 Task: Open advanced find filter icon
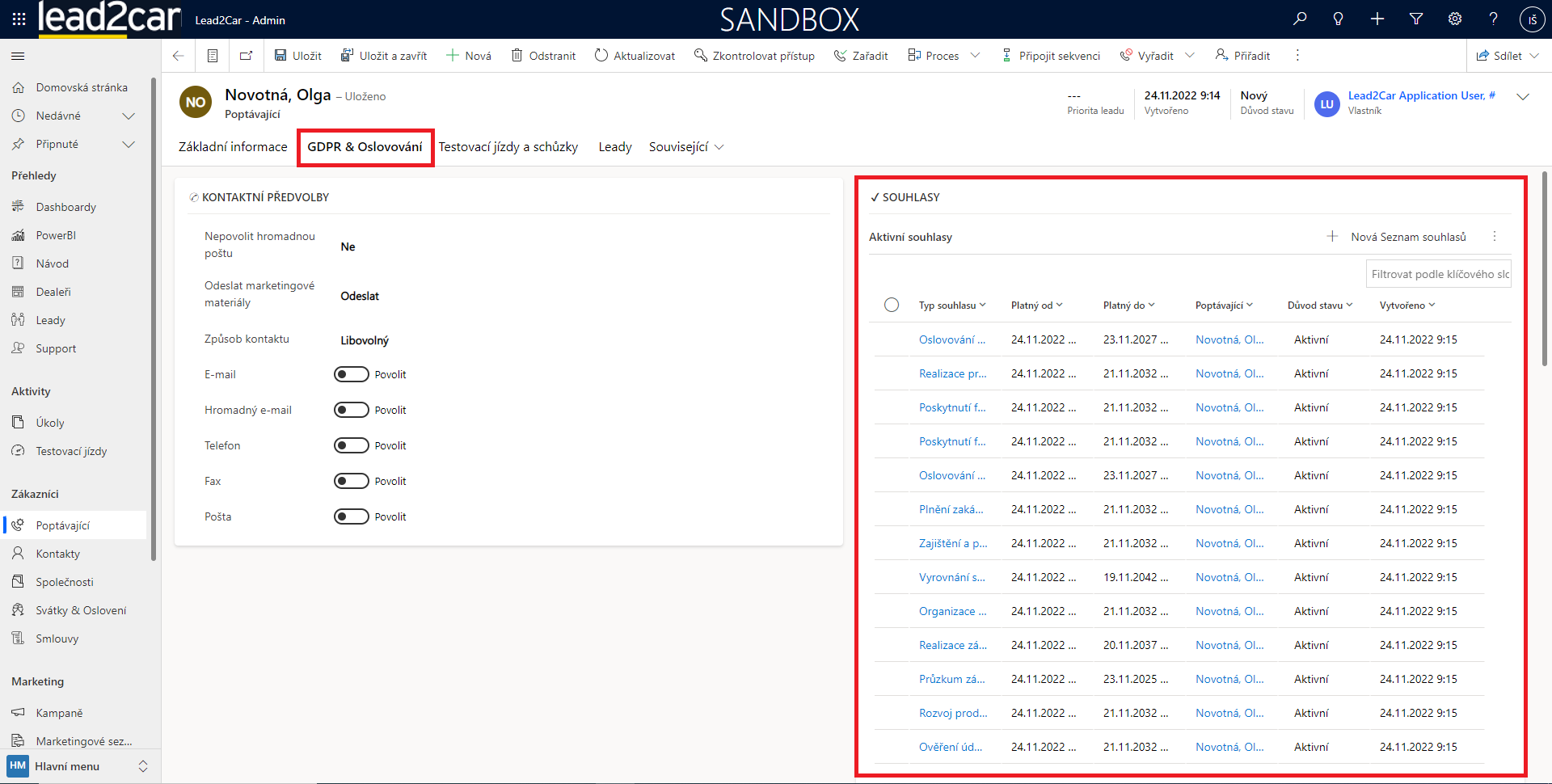click(1416, 19)
